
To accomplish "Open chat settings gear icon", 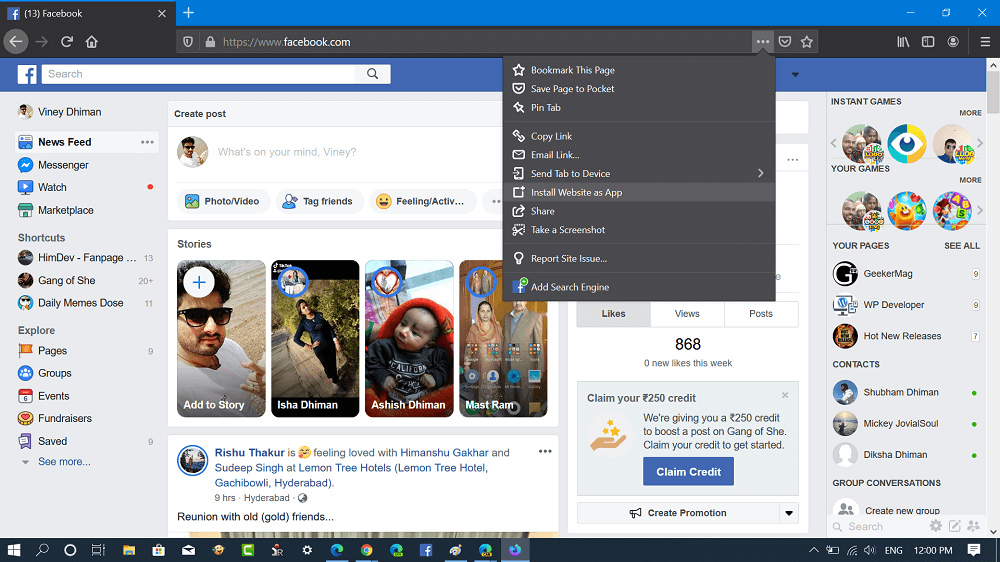I will (x=936, y=526).
